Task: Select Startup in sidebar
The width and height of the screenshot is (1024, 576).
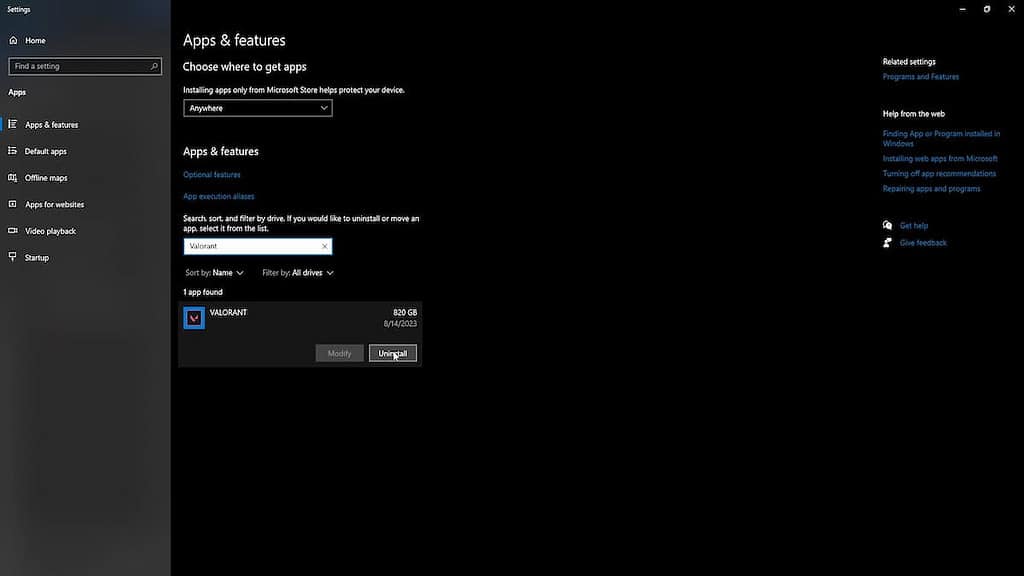Action: (x=85, y=258)
